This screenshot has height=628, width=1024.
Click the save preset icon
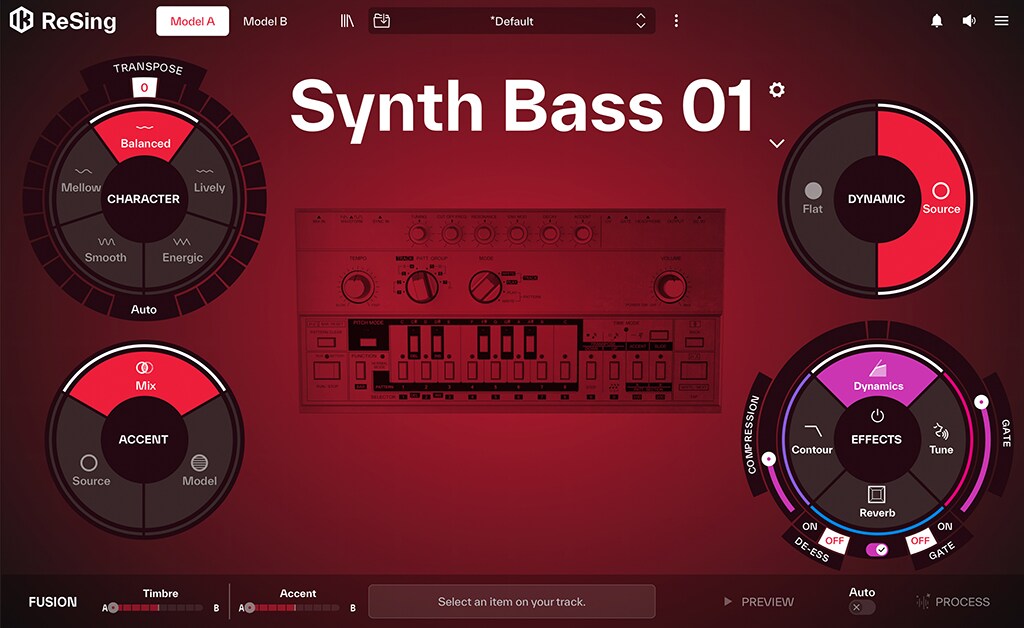[x=381, y=21]
